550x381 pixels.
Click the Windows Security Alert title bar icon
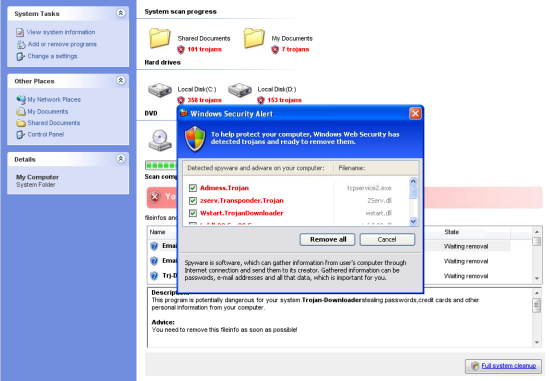[184, 113]
